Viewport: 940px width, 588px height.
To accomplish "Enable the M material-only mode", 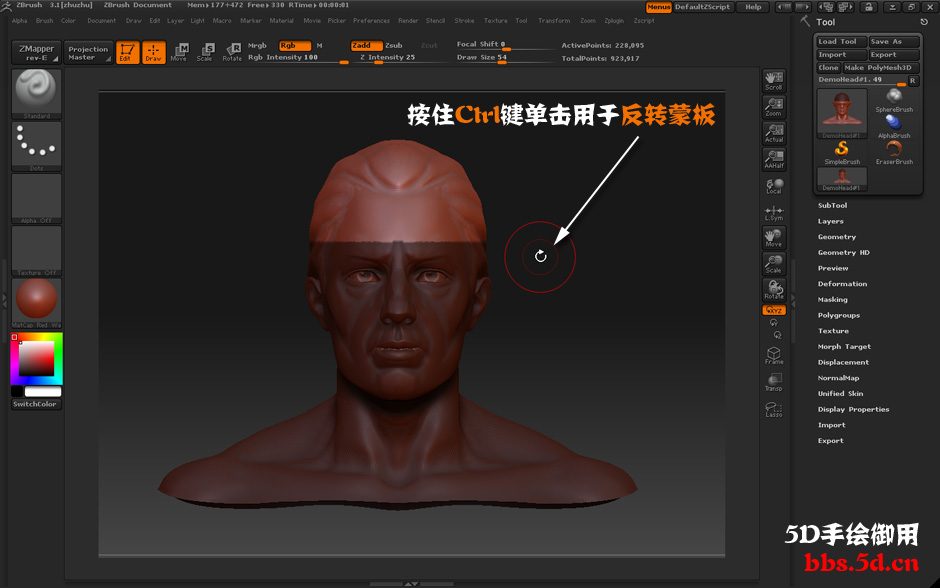I will [320, 46].
